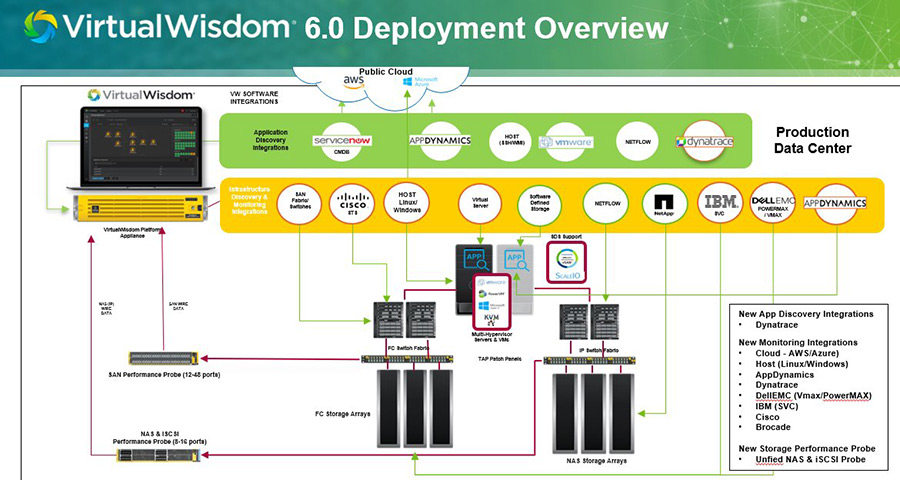Select the IBM SVC circle

[x=720, y=203]
